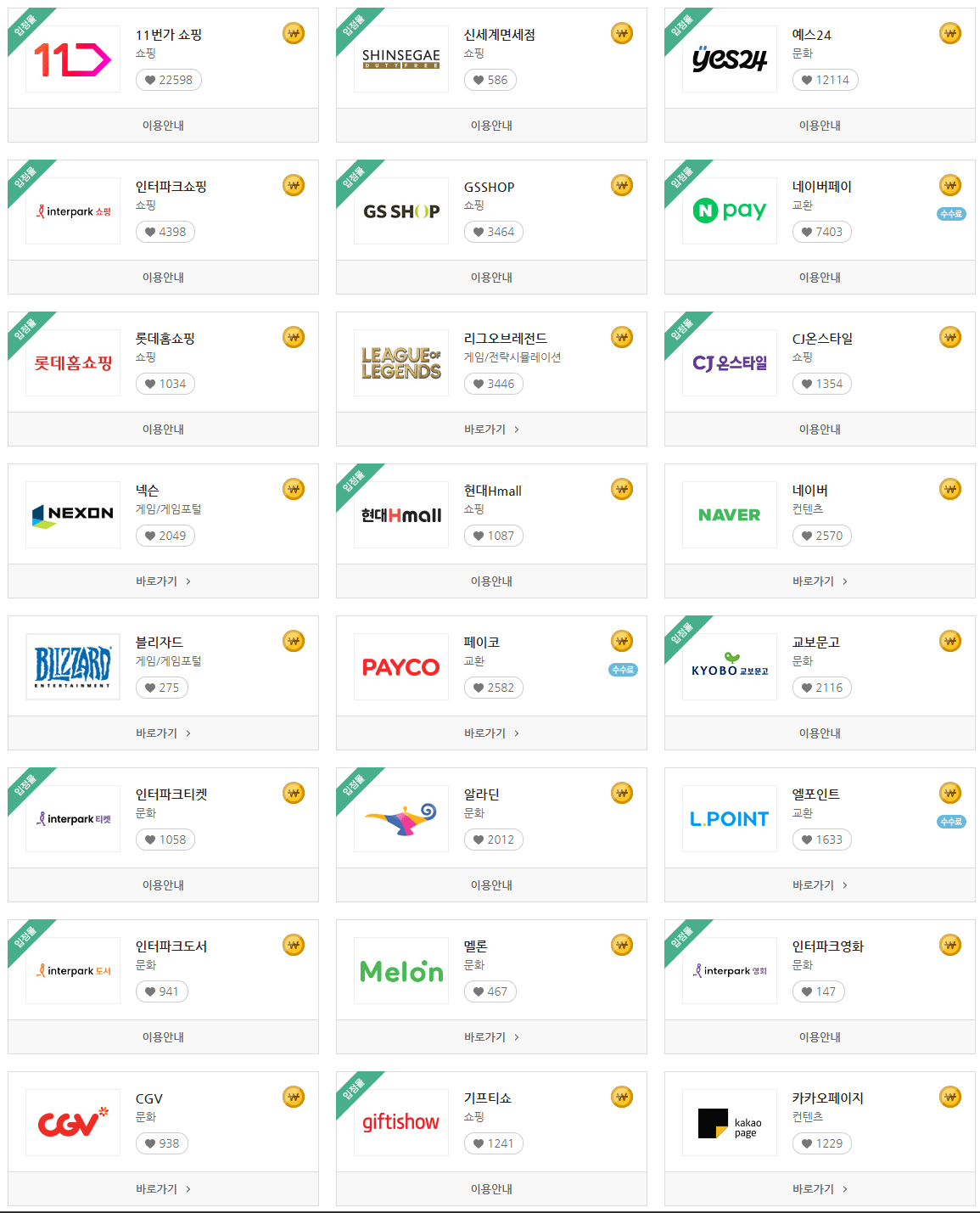Toggle the 7403 heart on 네이버페이
The height and width of the screenshot is (1213, 980).
click(x=822, y=232)
